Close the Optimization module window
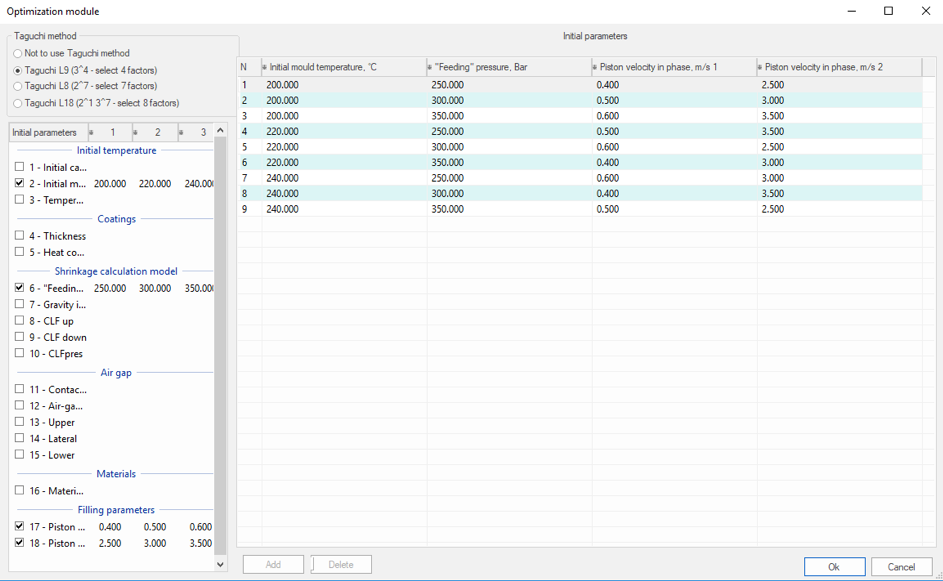 [x=926, y=11]
